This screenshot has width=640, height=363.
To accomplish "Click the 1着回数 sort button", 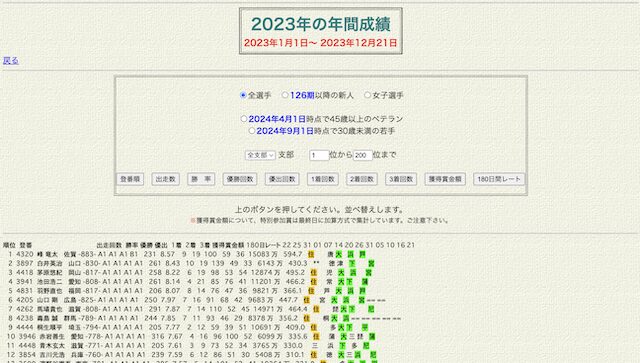I will (x=323, y=179).
